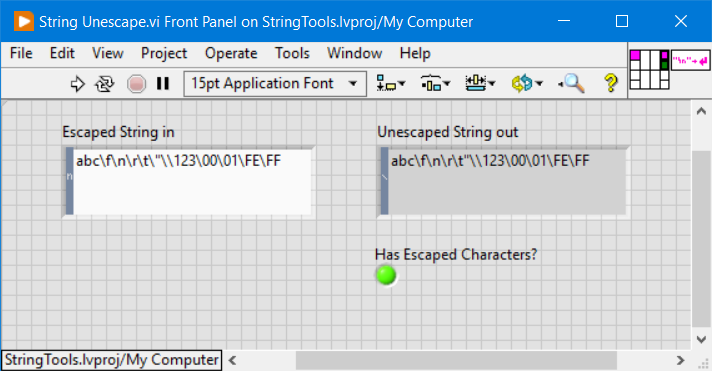
Task: Click the Unescaped String out indicator
Action: coord(507,182)
